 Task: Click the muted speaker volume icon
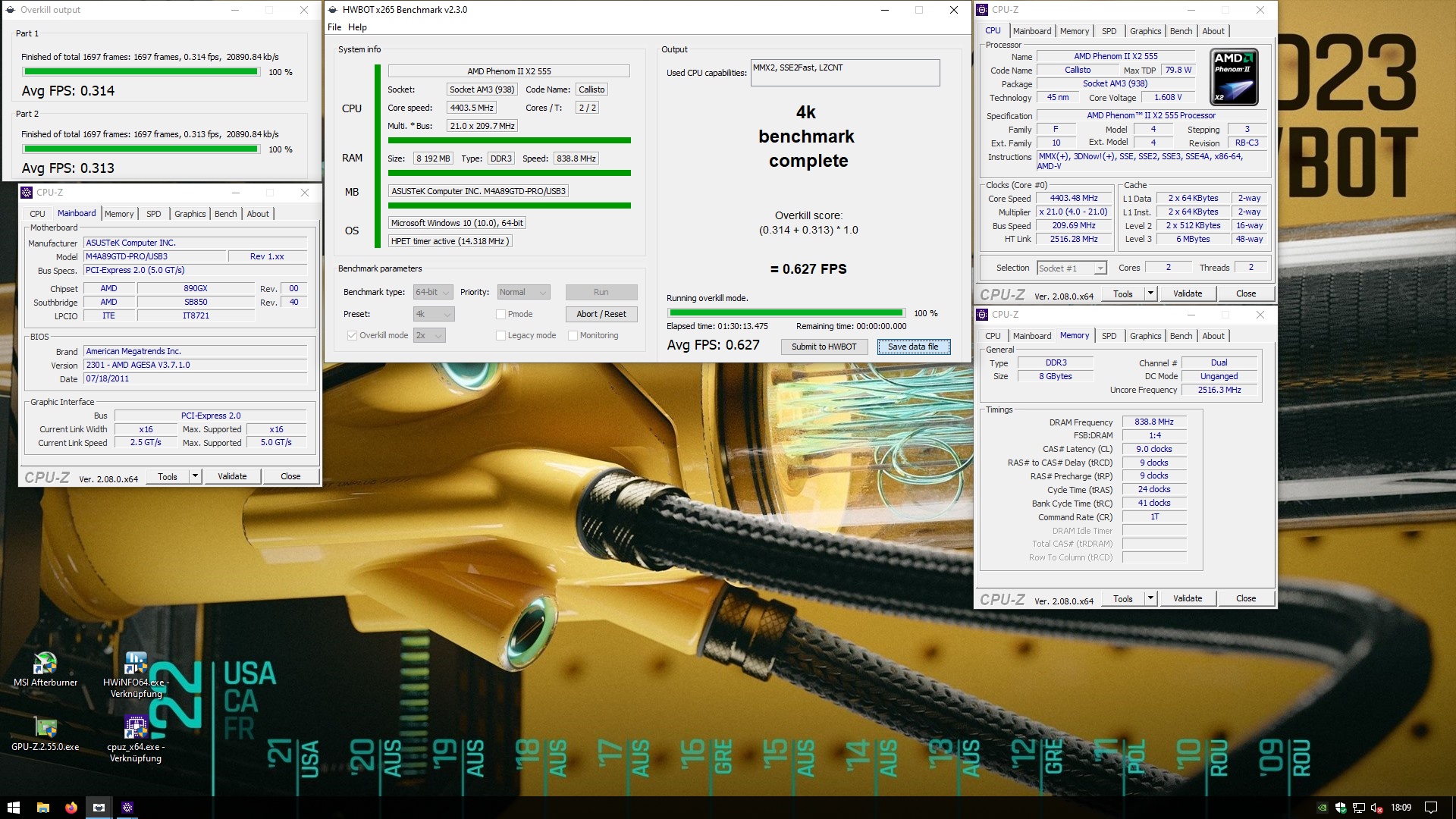click(x=1376, y=808)
